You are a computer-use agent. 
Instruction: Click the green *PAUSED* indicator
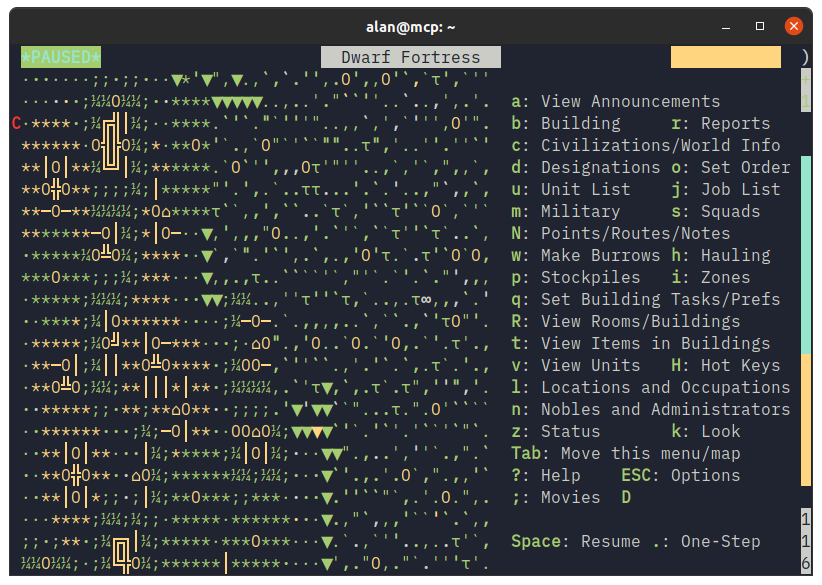pos(61,57)
